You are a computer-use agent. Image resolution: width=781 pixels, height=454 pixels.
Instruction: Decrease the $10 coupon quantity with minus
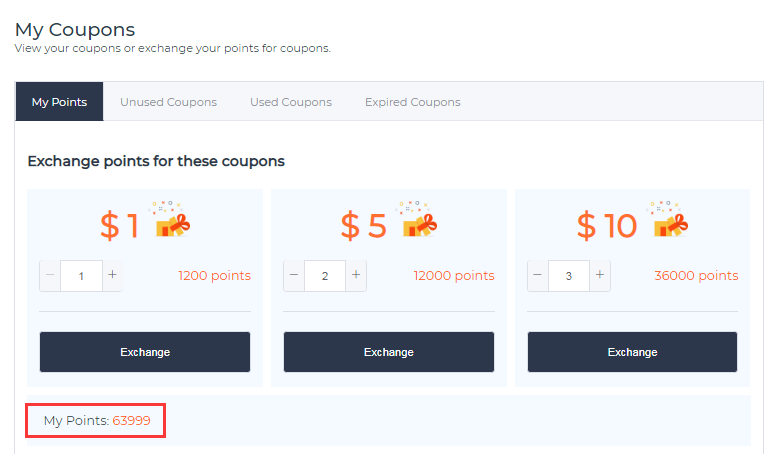[x=537, y=275]
